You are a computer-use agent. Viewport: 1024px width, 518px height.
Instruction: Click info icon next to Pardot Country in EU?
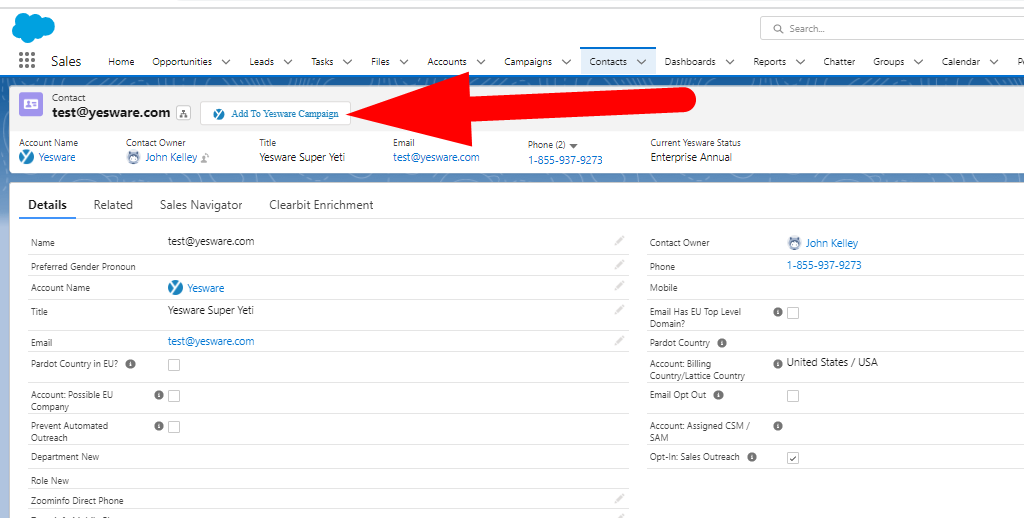[131, 364]
